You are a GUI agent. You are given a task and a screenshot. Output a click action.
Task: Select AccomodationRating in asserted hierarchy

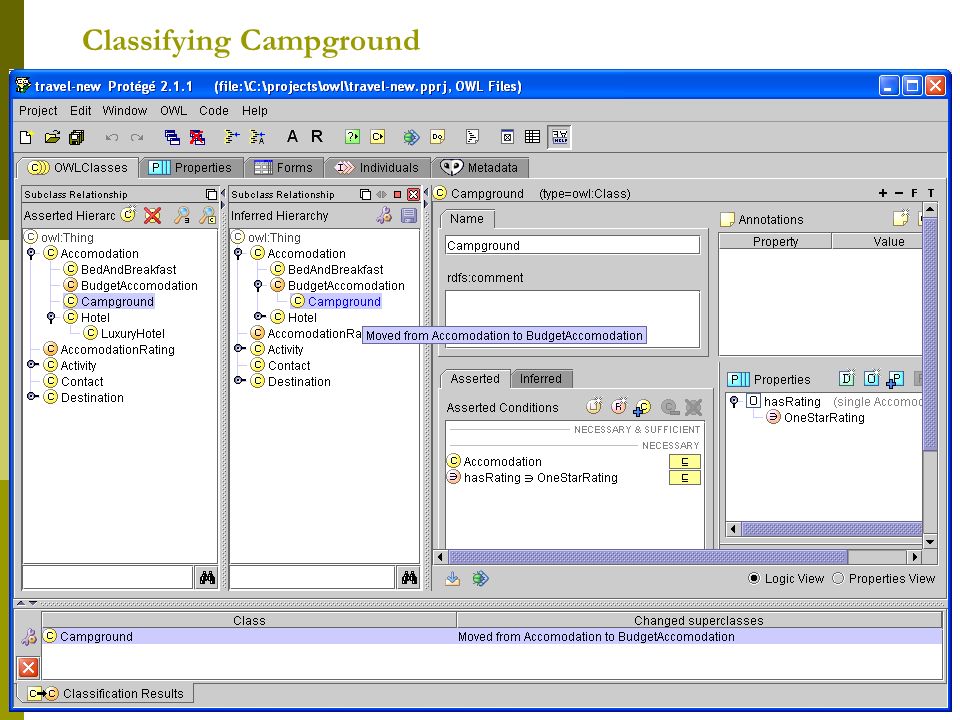point(118,350)
